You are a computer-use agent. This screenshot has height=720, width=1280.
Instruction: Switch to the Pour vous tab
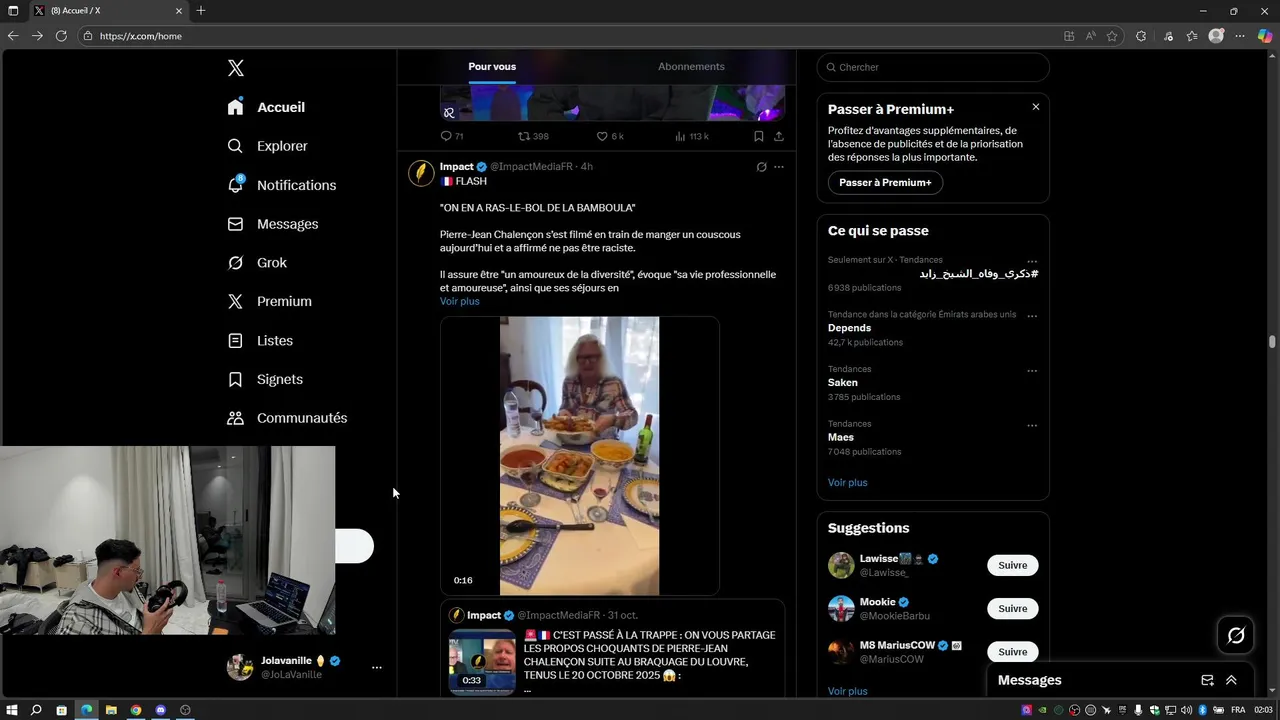pyautogui.click(x=492, y=67)
